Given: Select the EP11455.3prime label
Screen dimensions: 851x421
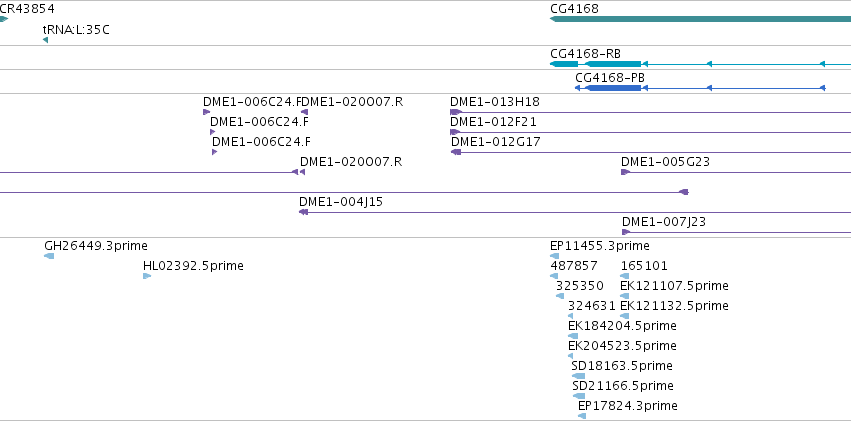Looking at the screenshot, I should (x=600, y=246).
